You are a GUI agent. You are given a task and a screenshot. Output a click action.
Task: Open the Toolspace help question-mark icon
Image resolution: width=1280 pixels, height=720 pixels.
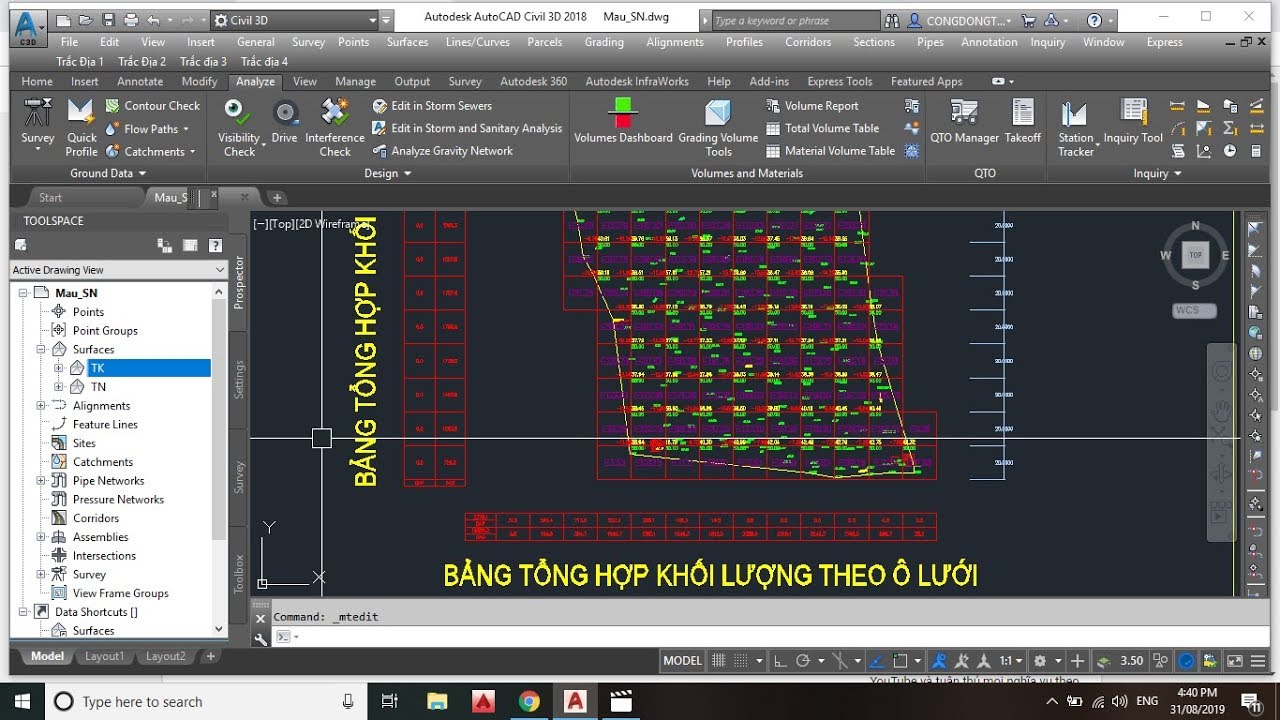[215, 245]
